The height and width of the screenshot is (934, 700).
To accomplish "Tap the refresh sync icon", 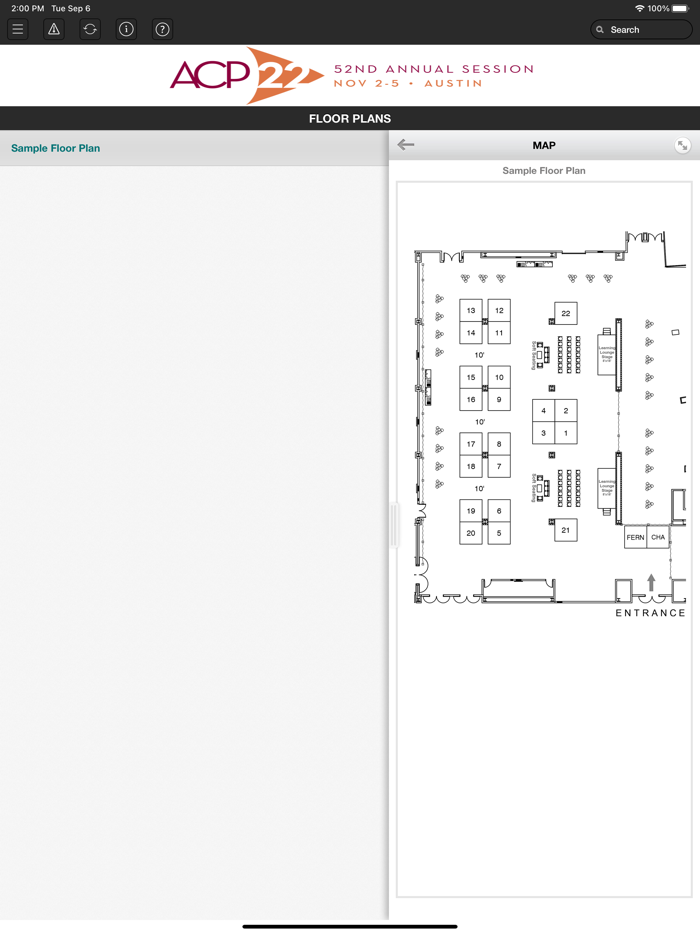I will pyautogui.click(x=90, y=29).
